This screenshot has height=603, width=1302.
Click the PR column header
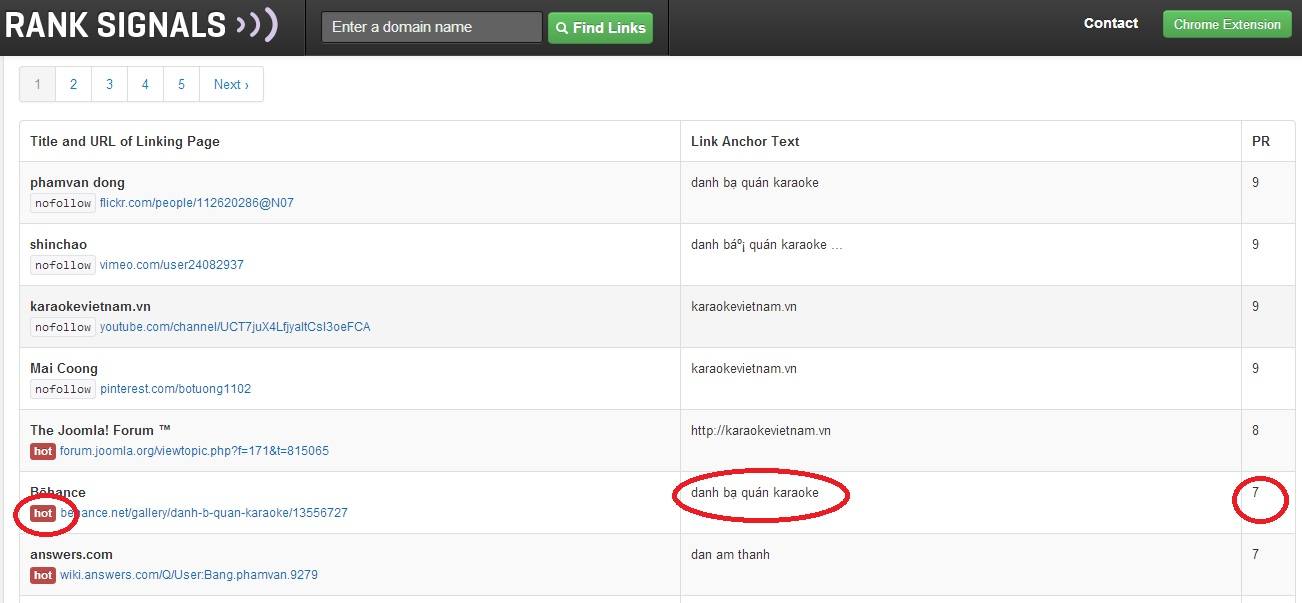click(x=1261, y=141)
